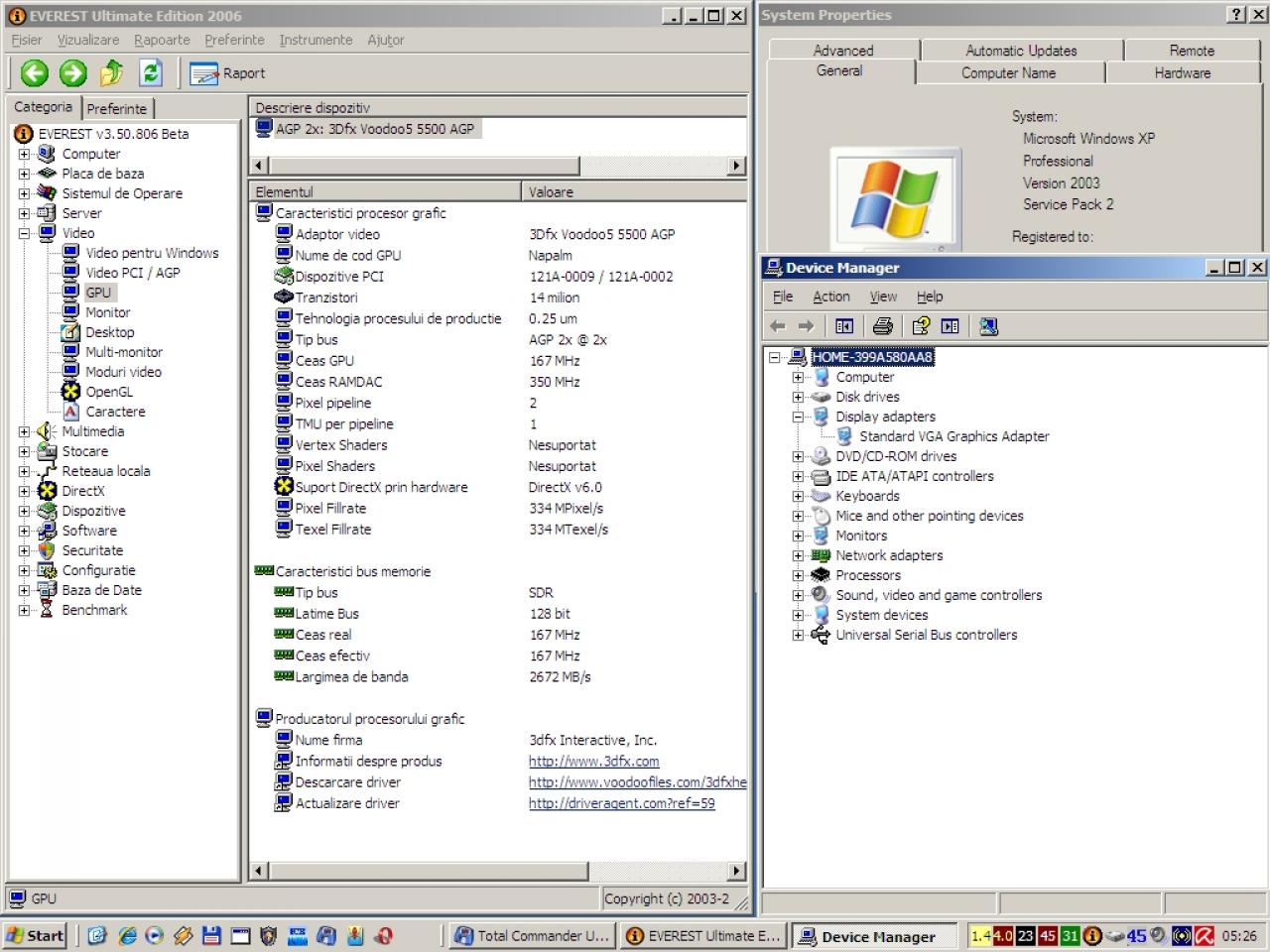Open the Fisier menu in EVEREST
1270x952 pixels.
pyautogui.click(x=27, y=40)
